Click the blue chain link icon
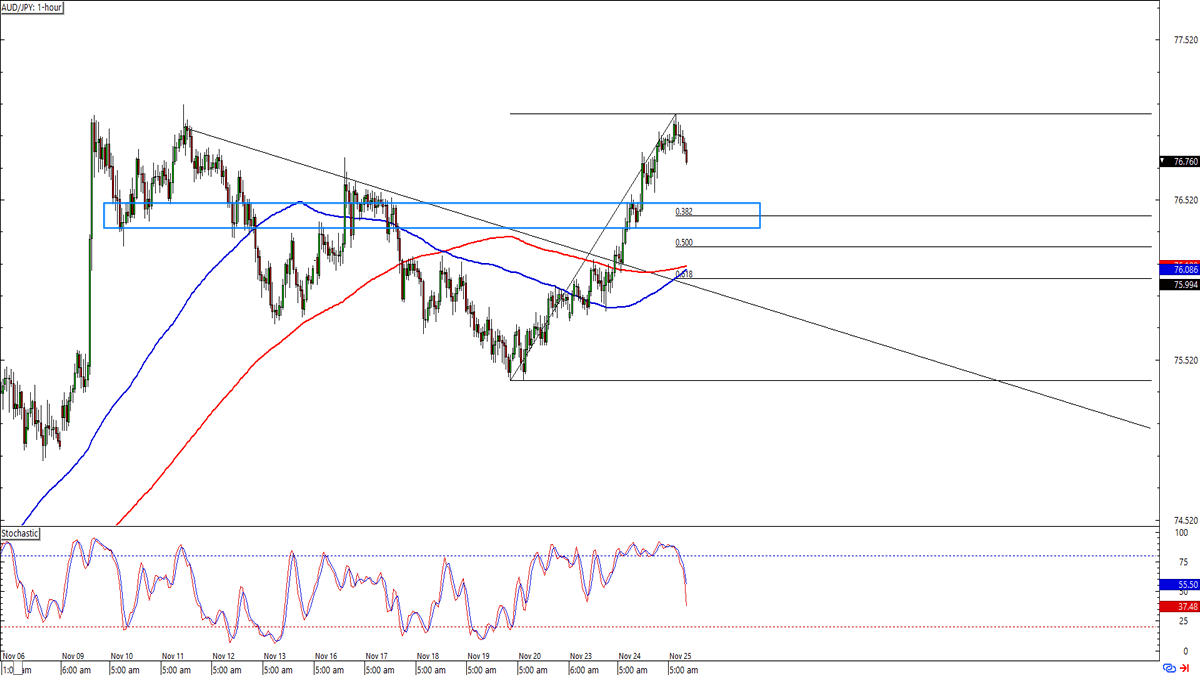1200x675 pixels. pos(1169,668)
